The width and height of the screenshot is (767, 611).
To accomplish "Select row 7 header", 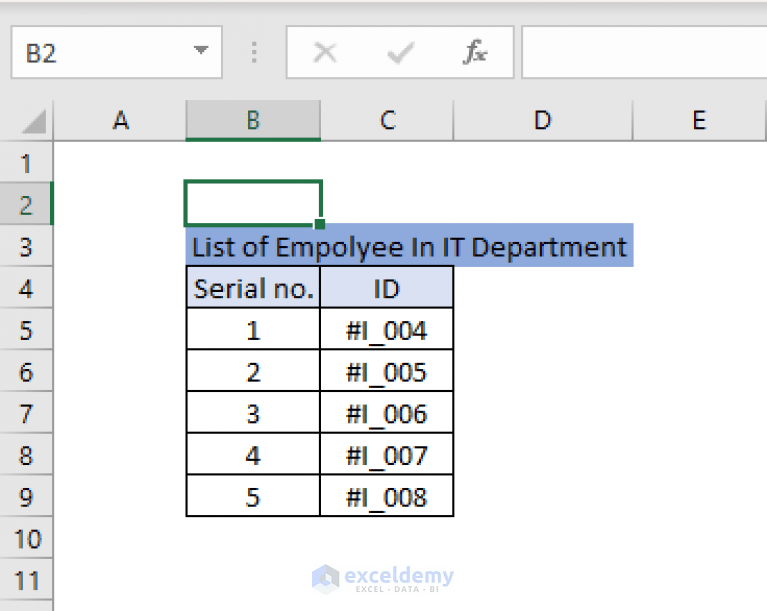I will click(26, 412).
